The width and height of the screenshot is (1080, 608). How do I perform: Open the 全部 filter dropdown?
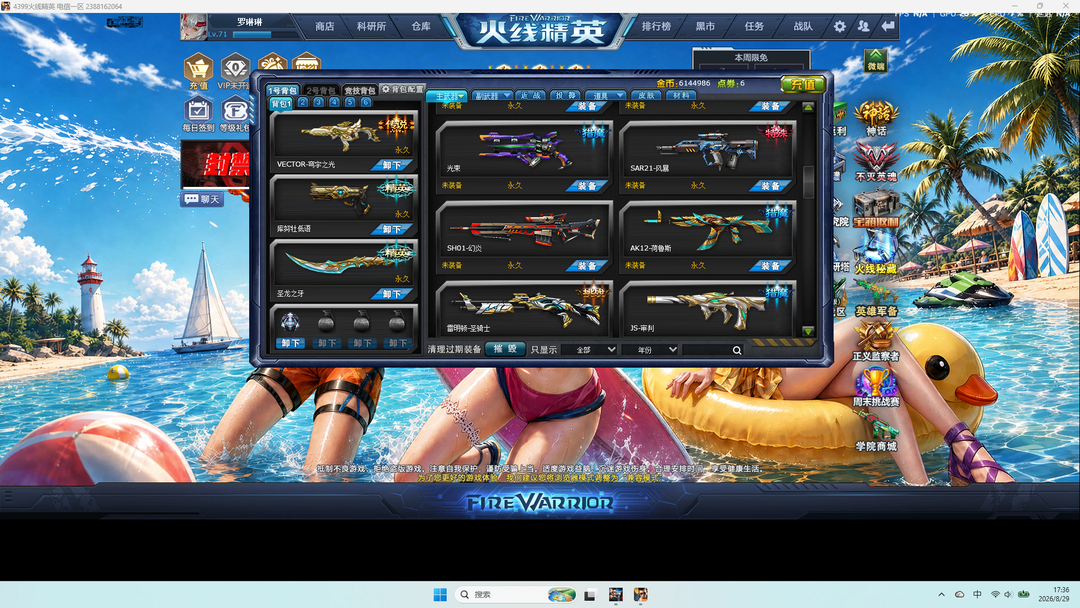tap(590, 350)
